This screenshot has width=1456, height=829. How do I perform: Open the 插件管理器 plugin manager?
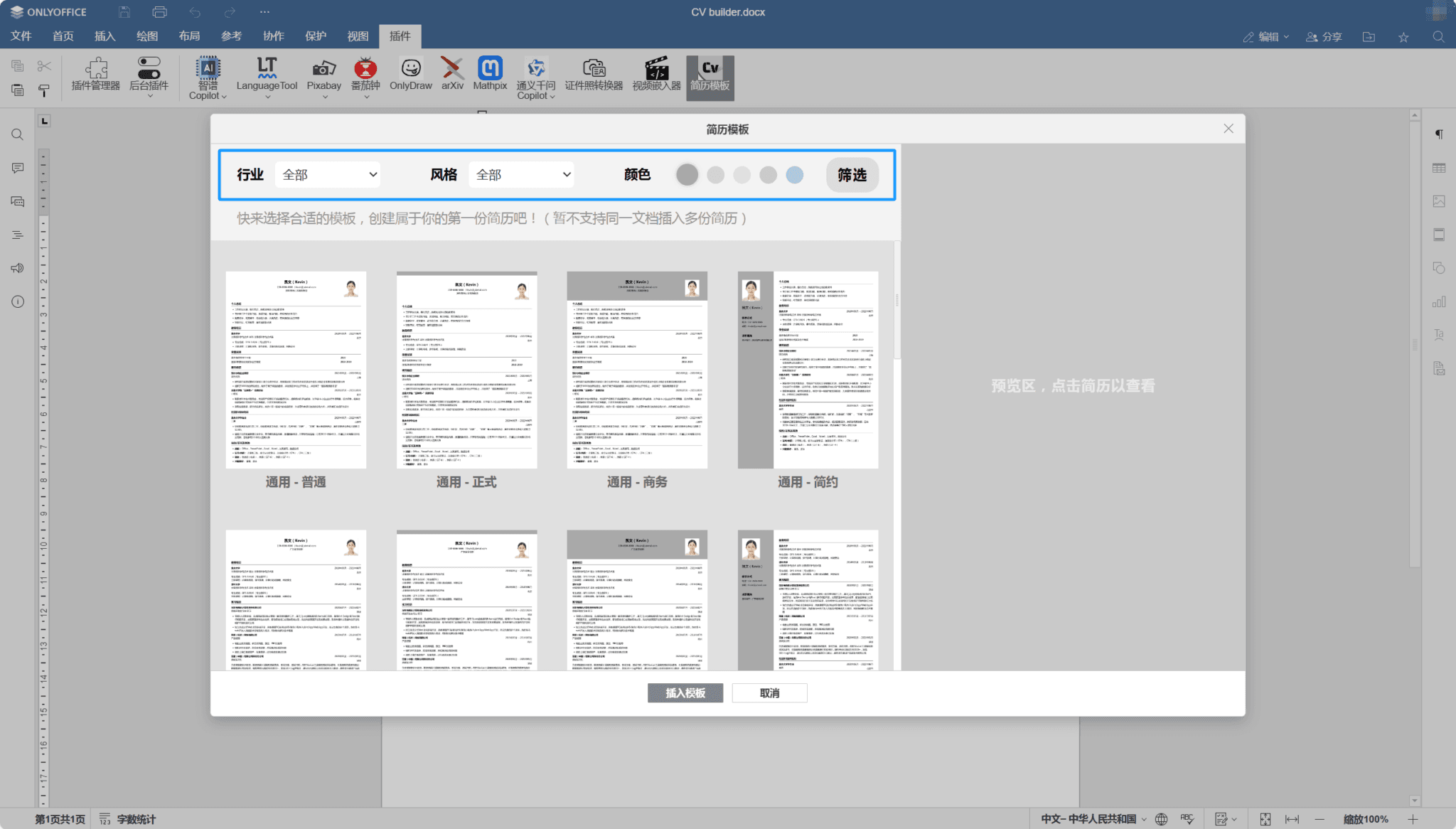(x=96, y=75)
